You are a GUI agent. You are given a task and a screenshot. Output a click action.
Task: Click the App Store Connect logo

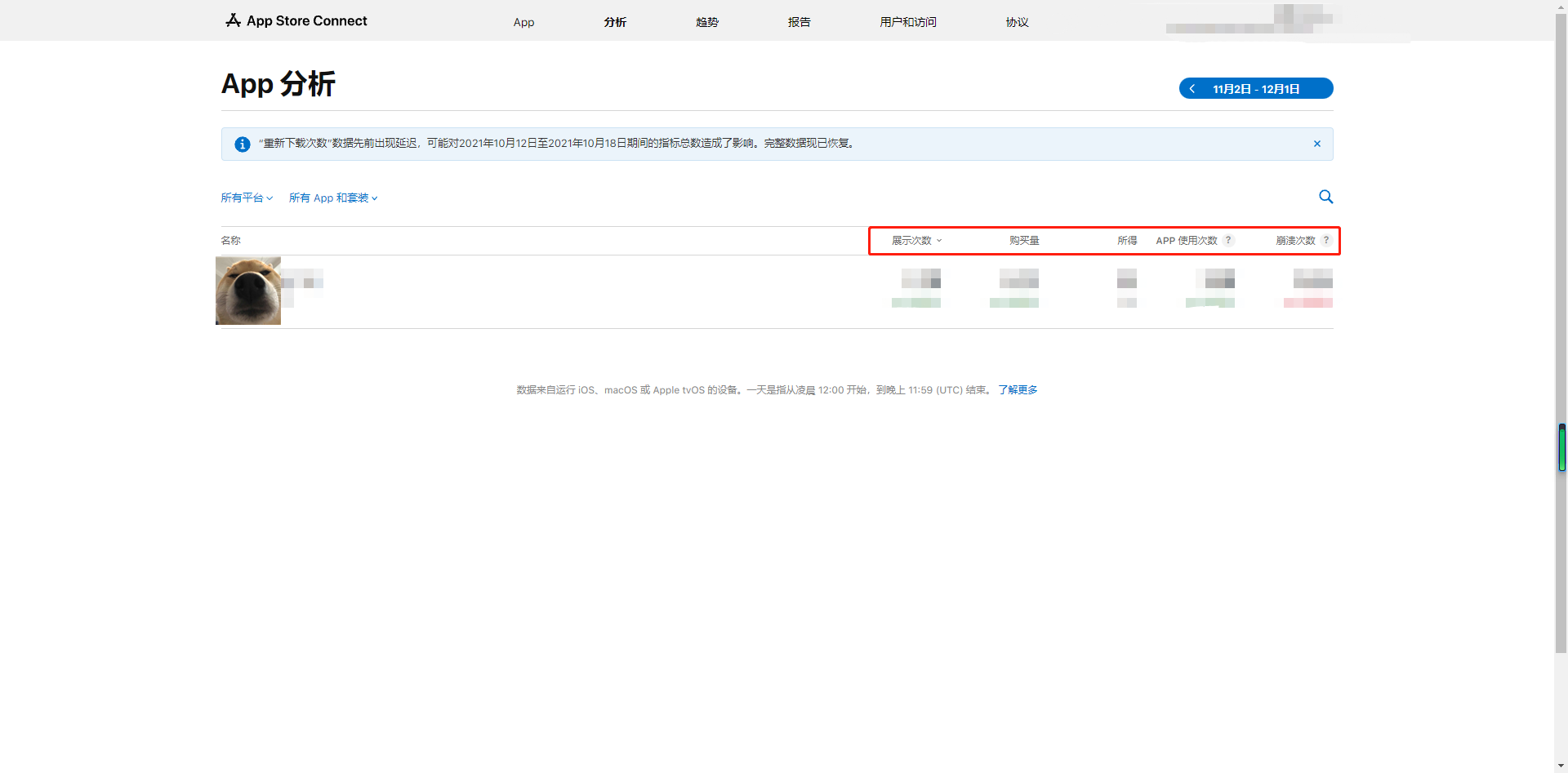click(x=296, y=20)
